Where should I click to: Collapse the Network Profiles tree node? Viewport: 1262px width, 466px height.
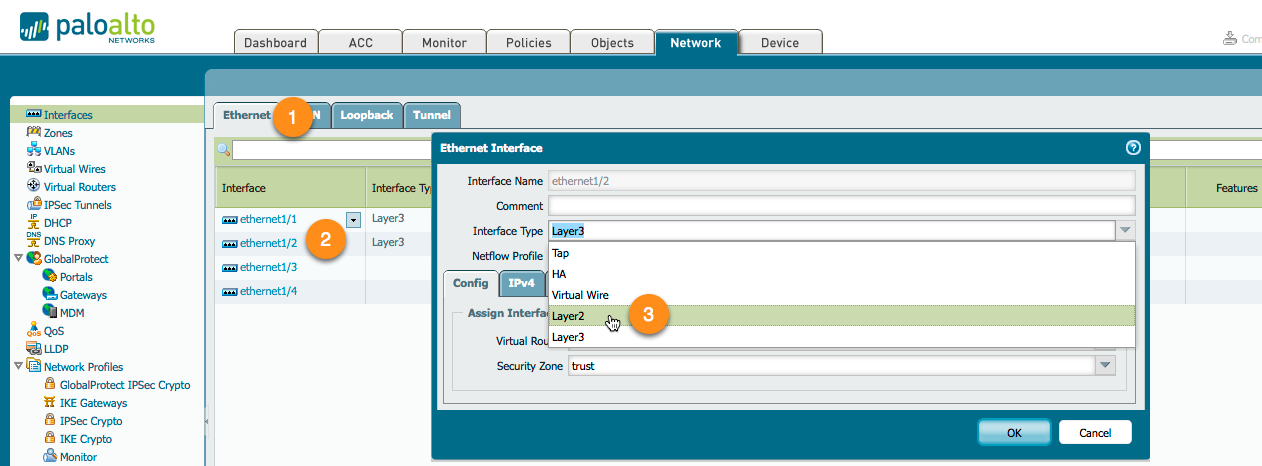click(x=18, y=367)
